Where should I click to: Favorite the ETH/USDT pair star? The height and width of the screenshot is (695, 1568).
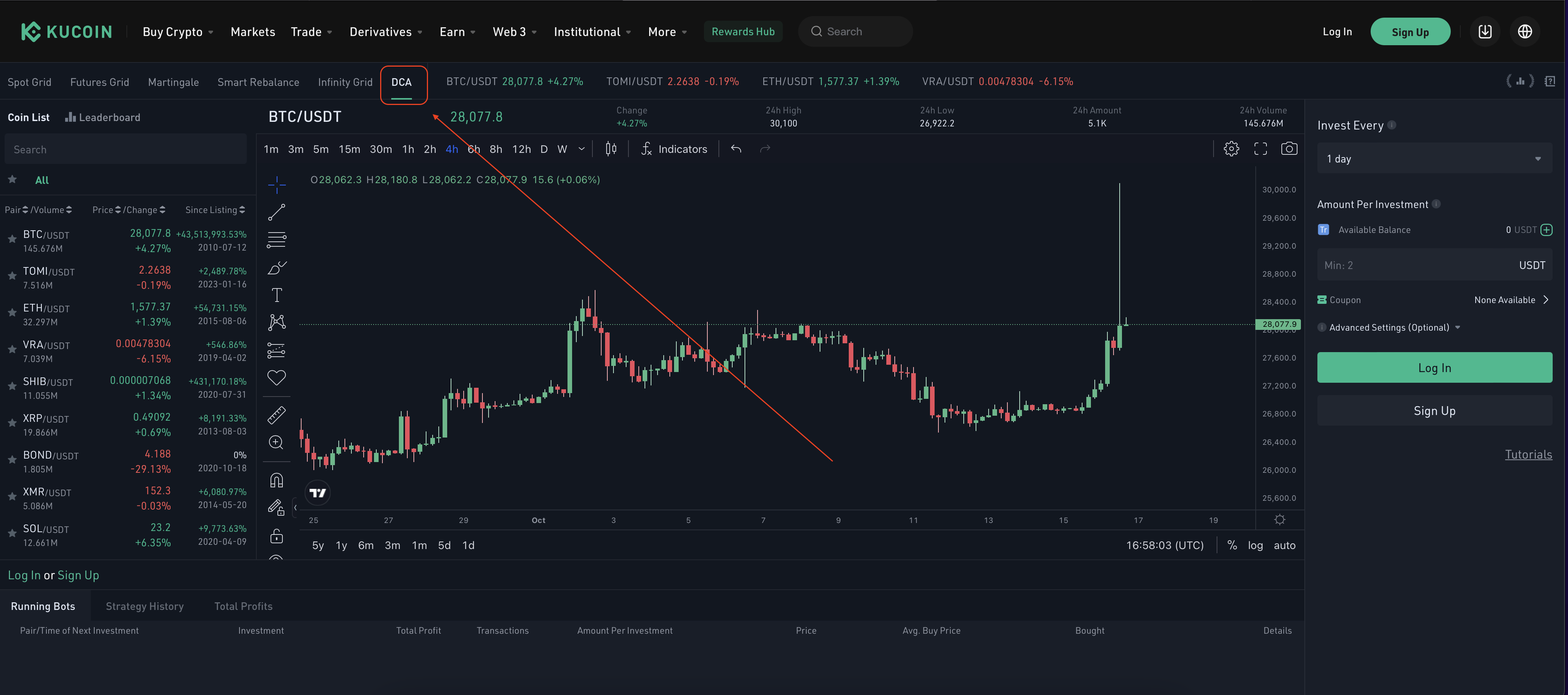click(x=11, y=312)
